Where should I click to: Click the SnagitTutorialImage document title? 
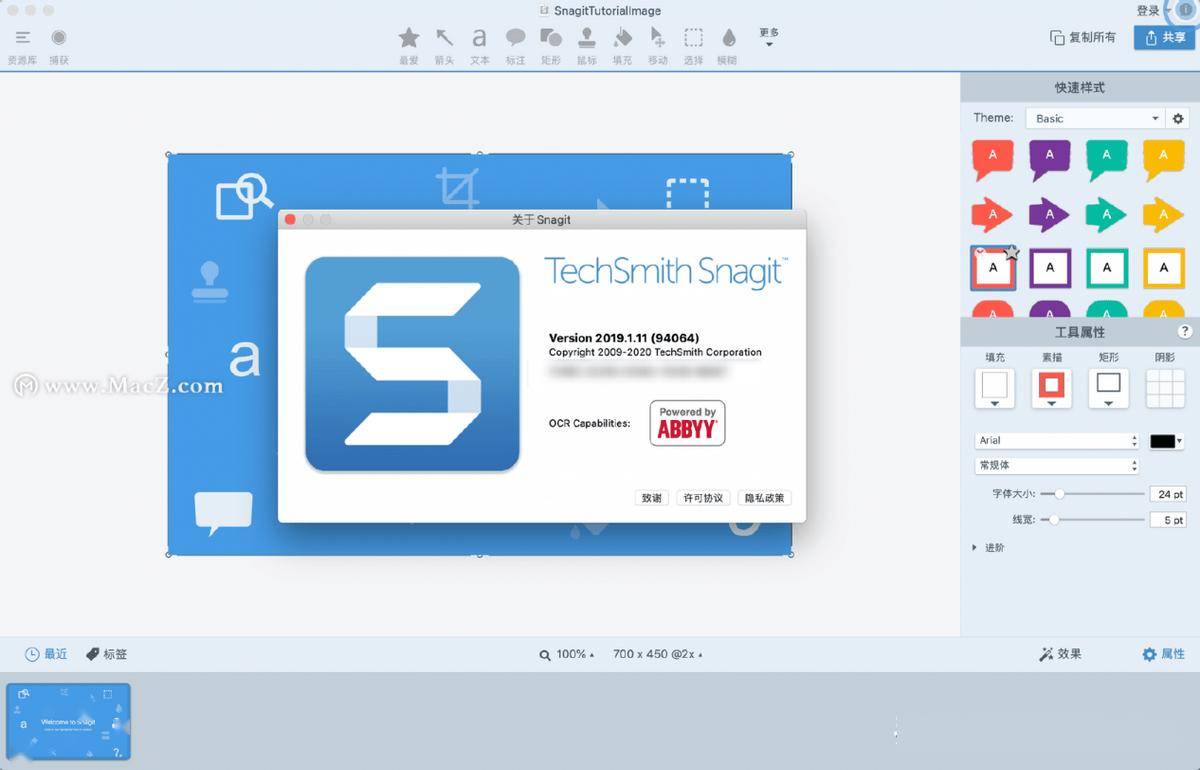(x=607, y=11)
